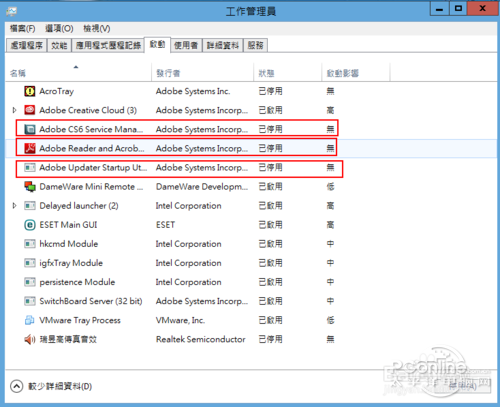Image resolution: width=500 pixels, height=407 pixels.
Task: Select the Adobe Creative Cloud icon
Action: (30, 110)
